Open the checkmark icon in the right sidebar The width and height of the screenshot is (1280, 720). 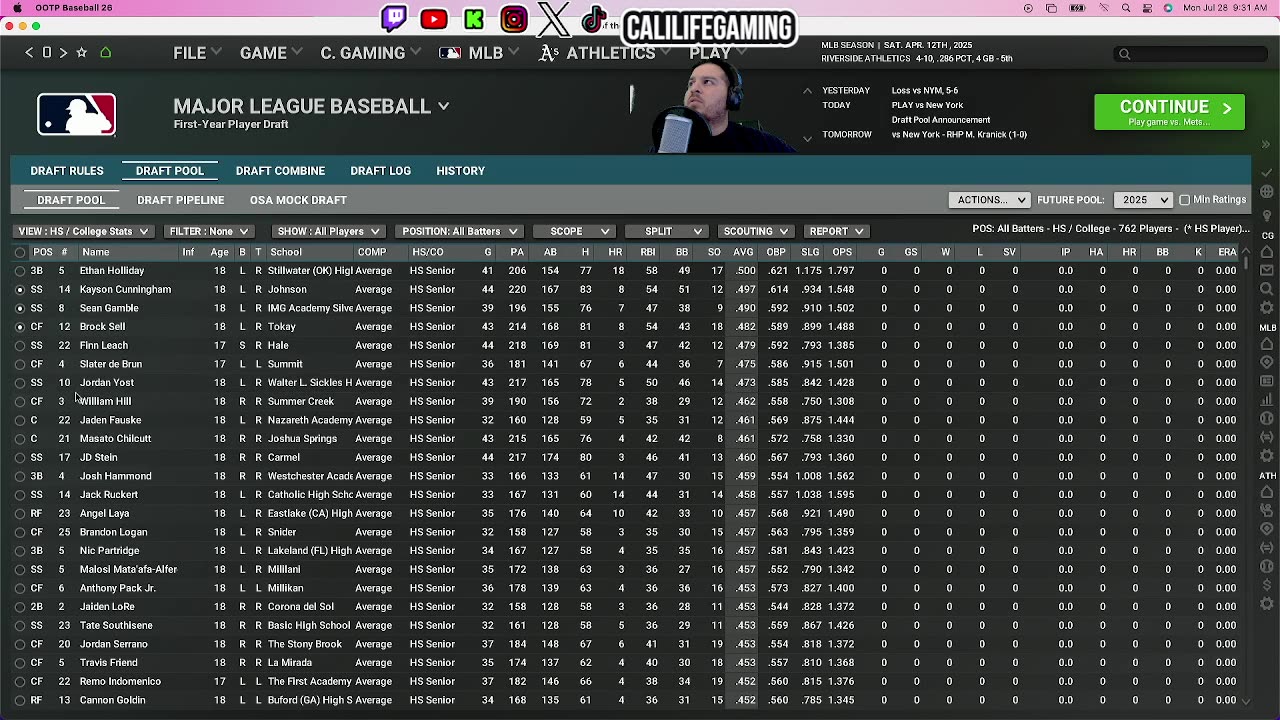point(1268,173)
